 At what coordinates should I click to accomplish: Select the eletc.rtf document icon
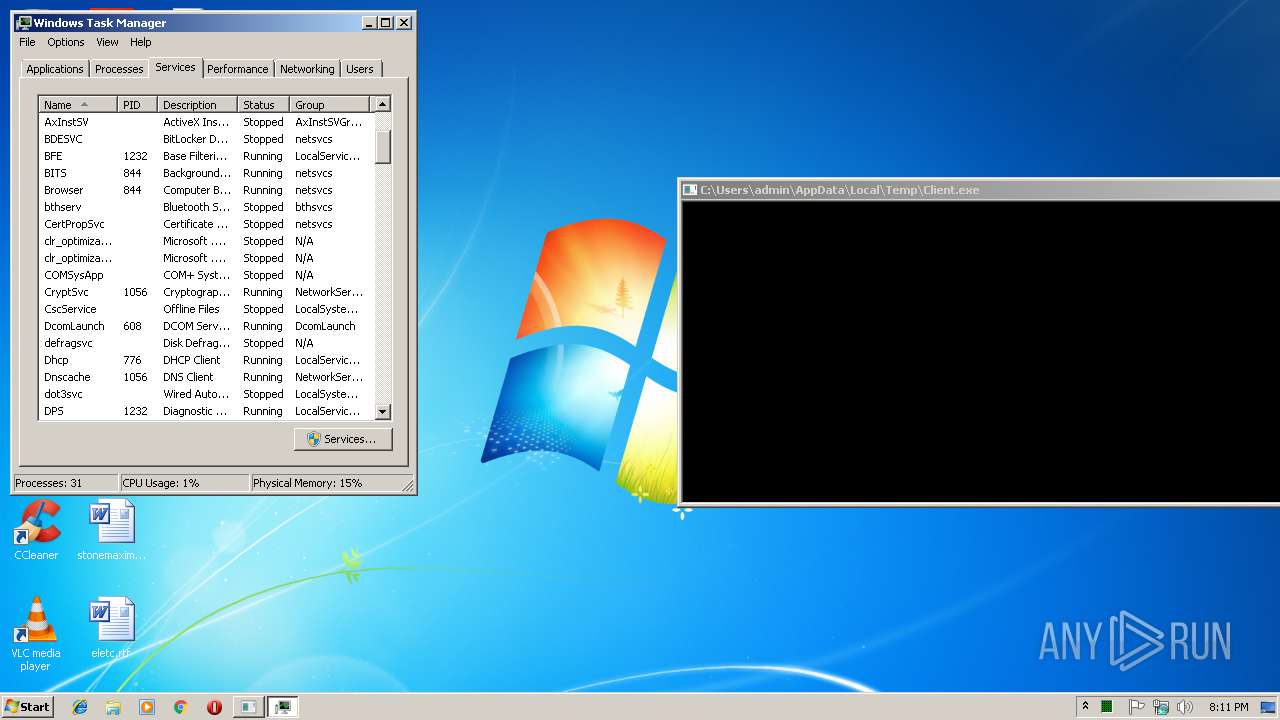pyautogui.click(x=111, y=628)
